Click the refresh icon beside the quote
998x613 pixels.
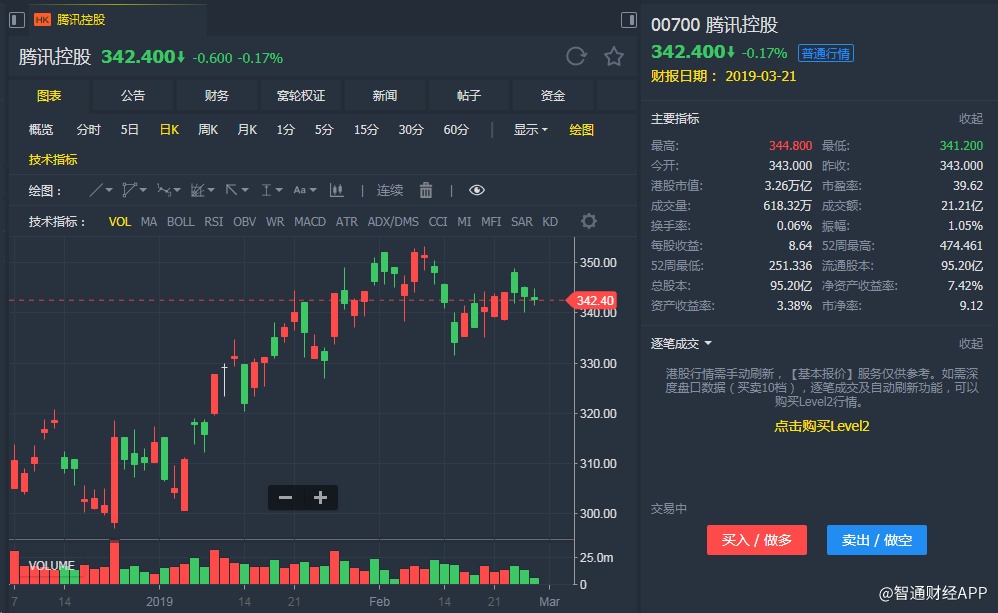tap(576, 57)
